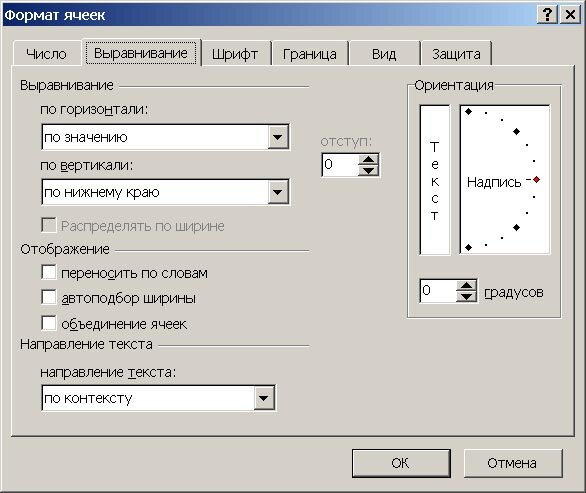
Task: Toggle the Распределять по ширине checkbox
Action: (49, 225)
